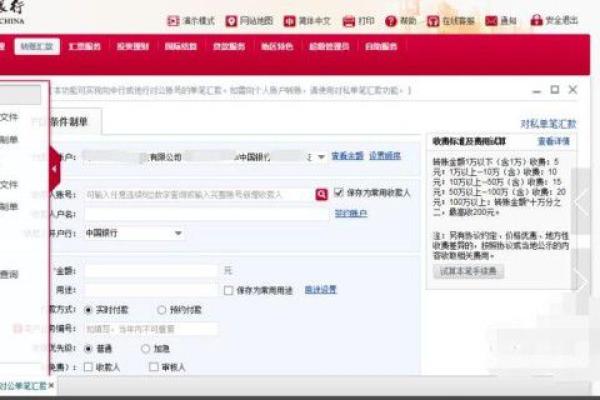
Task: Select 预约付款 radio button
Action: point(161,310)
